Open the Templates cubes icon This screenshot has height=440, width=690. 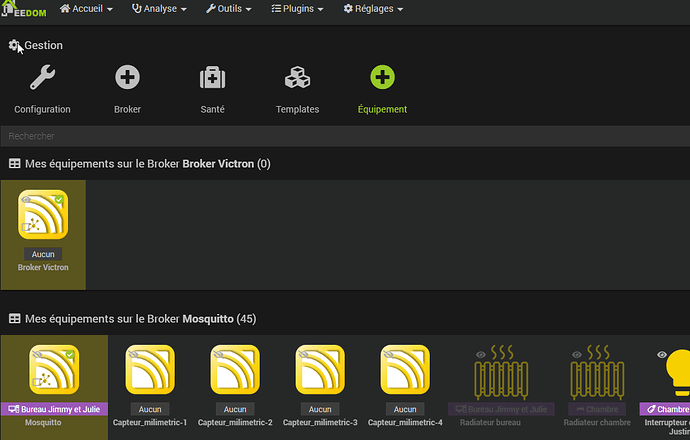tap(297, 77)
